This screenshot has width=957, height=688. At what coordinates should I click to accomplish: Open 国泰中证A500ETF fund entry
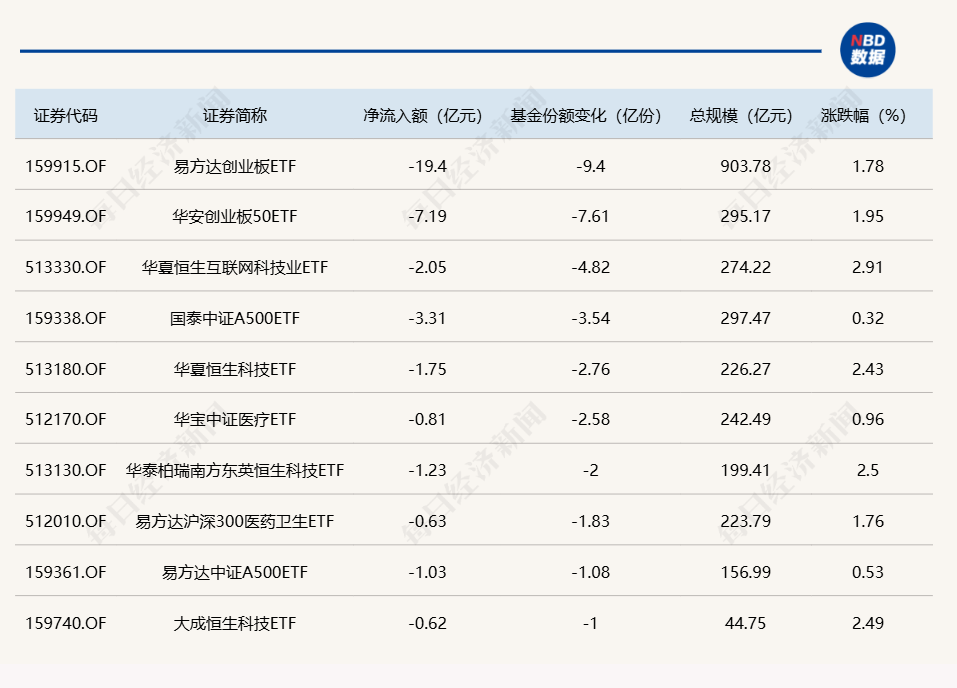coord(235,319)
